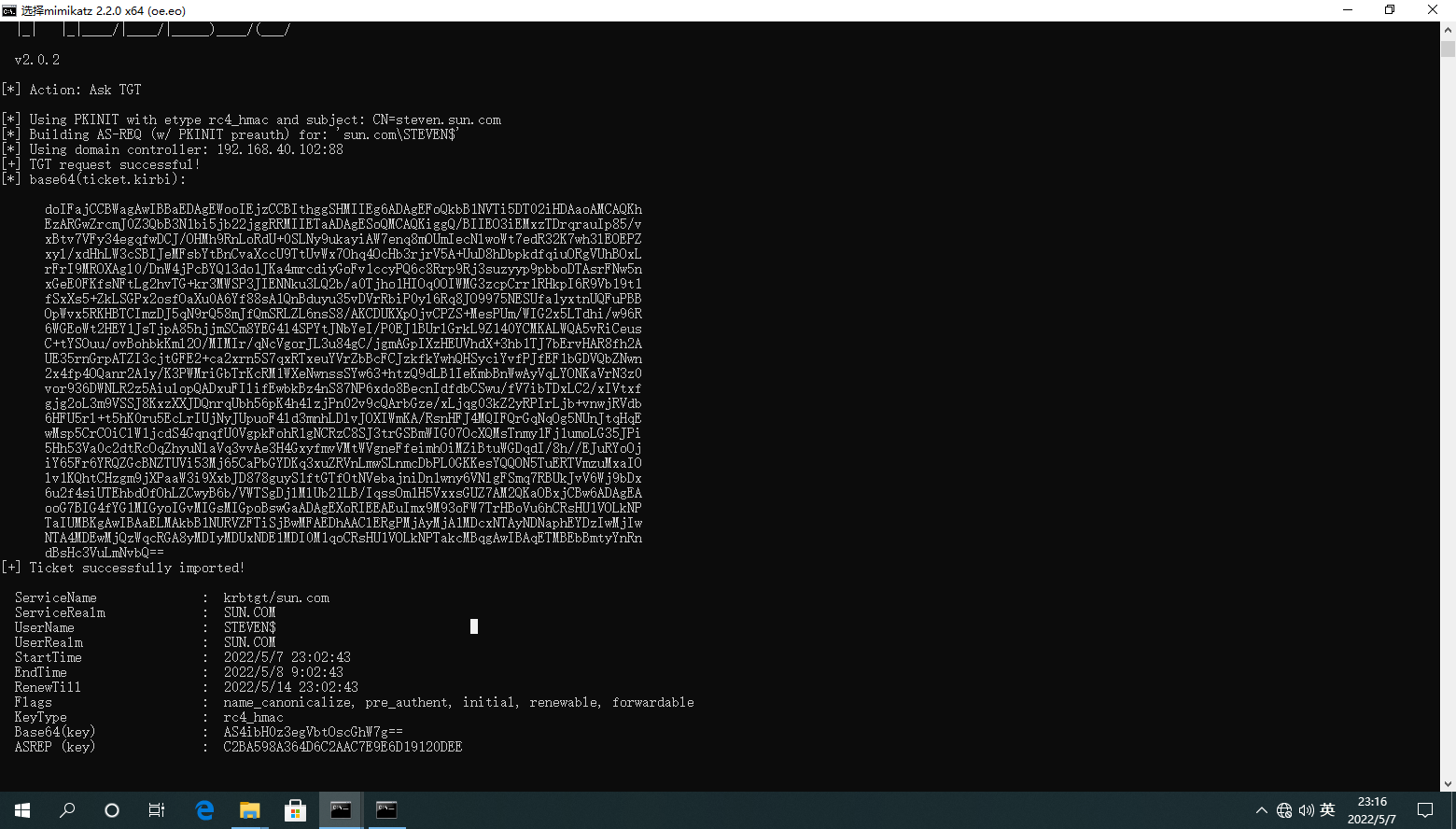Click StartTime value 2022/5/7 23:02:43

(x=287, y=657)
